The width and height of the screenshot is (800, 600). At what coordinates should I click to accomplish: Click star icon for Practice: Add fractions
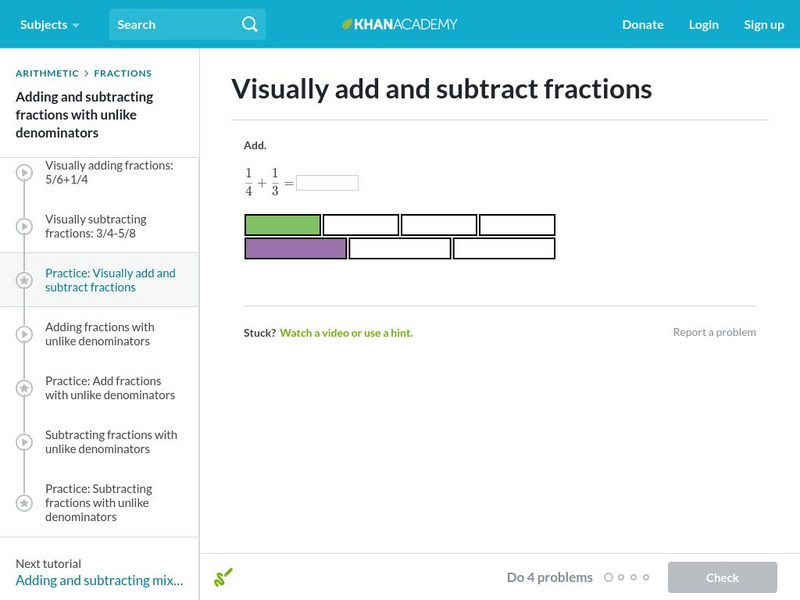(25, 389)
